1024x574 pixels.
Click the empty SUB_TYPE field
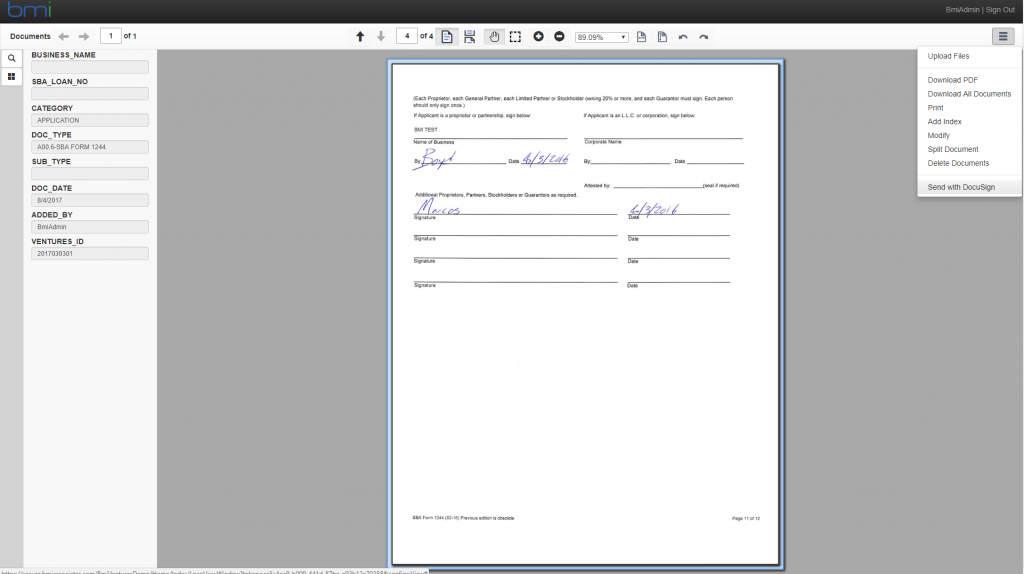[x=90, y=174]
